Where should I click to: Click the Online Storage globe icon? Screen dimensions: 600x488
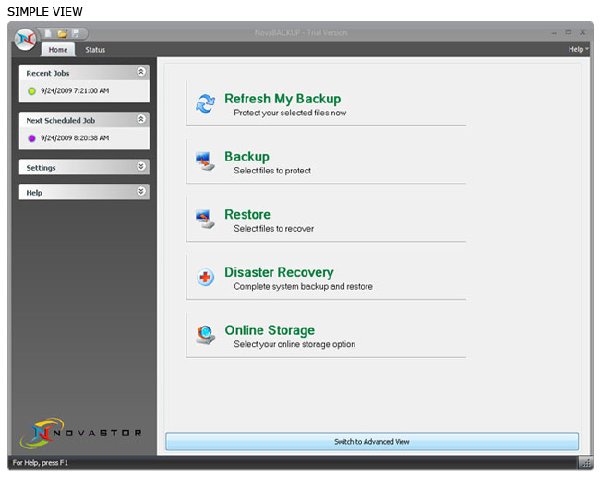point(205,335)
